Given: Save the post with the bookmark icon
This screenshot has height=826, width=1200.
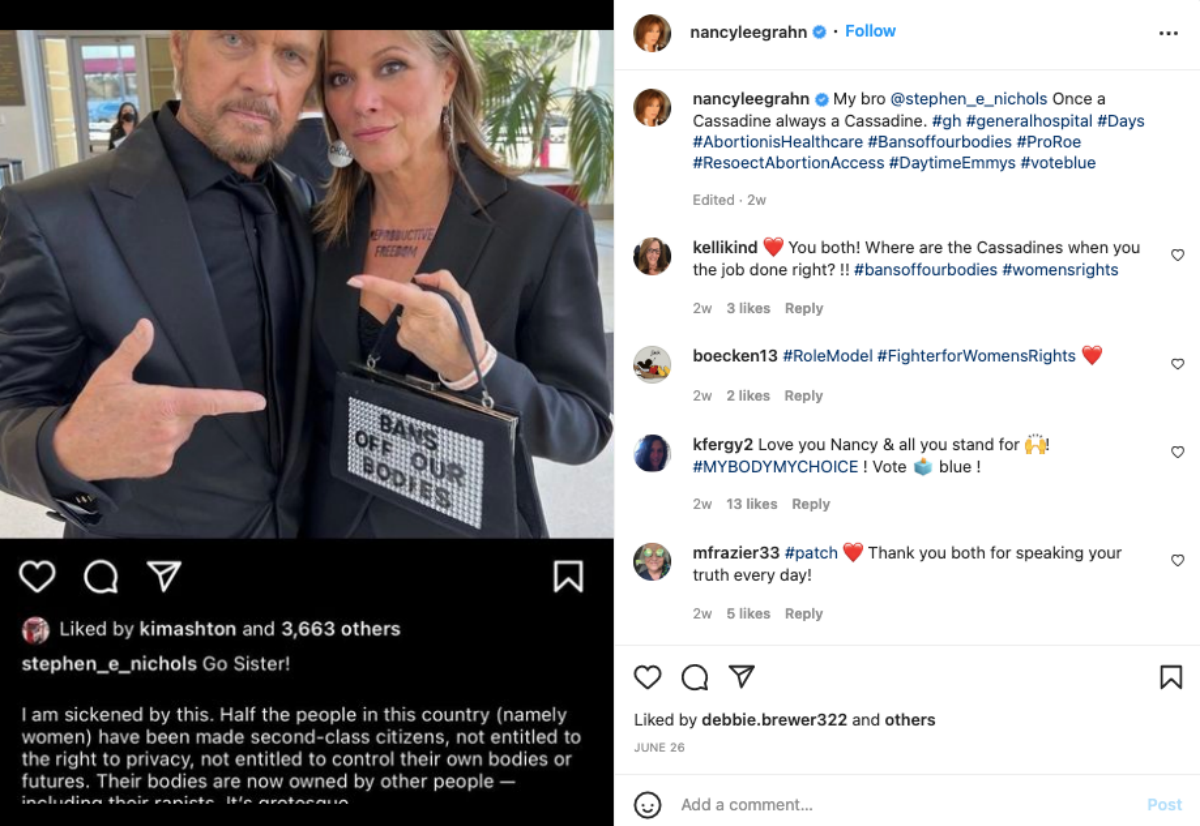Looking at the screenshot, I should [570, 576].
